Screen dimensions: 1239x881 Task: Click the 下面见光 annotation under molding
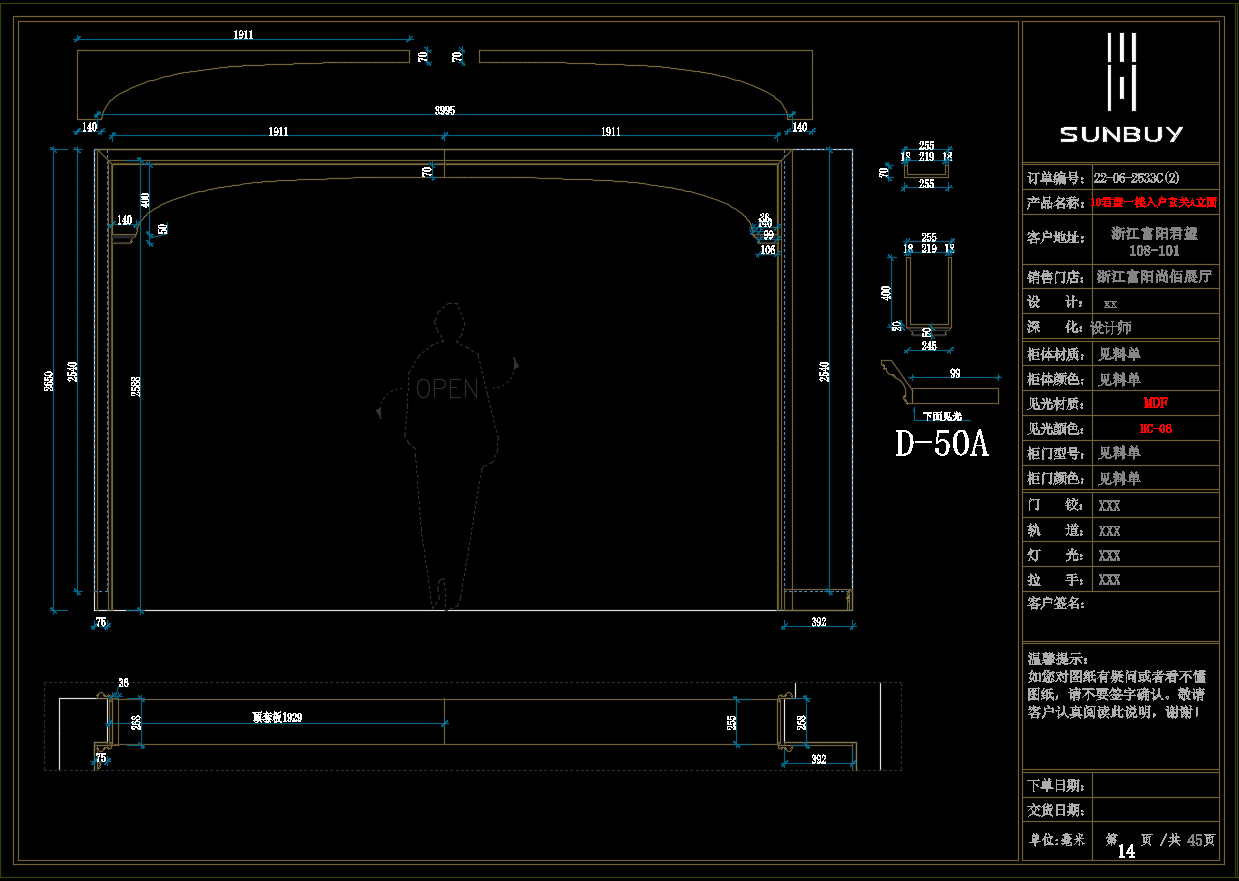[x=941, y=416]
